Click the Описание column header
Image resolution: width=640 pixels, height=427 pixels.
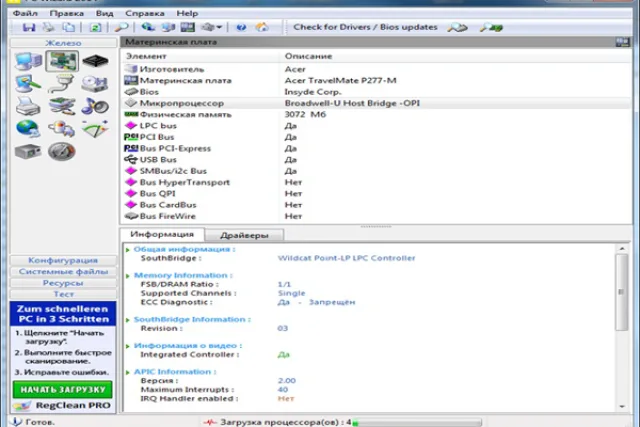pos(456,56)
